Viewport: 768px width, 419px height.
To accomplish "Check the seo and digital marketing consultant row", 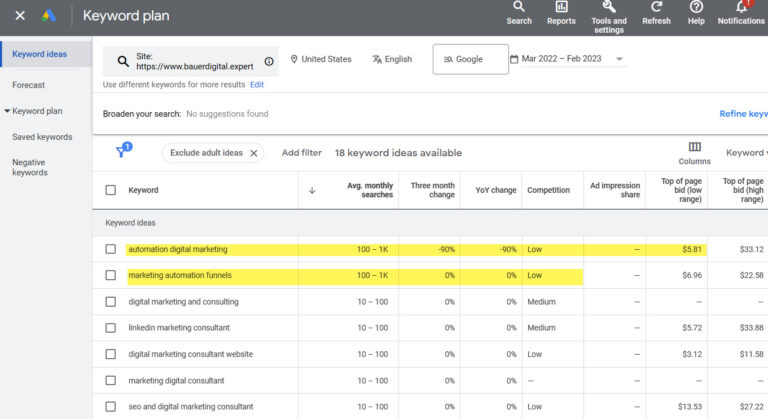I will point(111,407).
